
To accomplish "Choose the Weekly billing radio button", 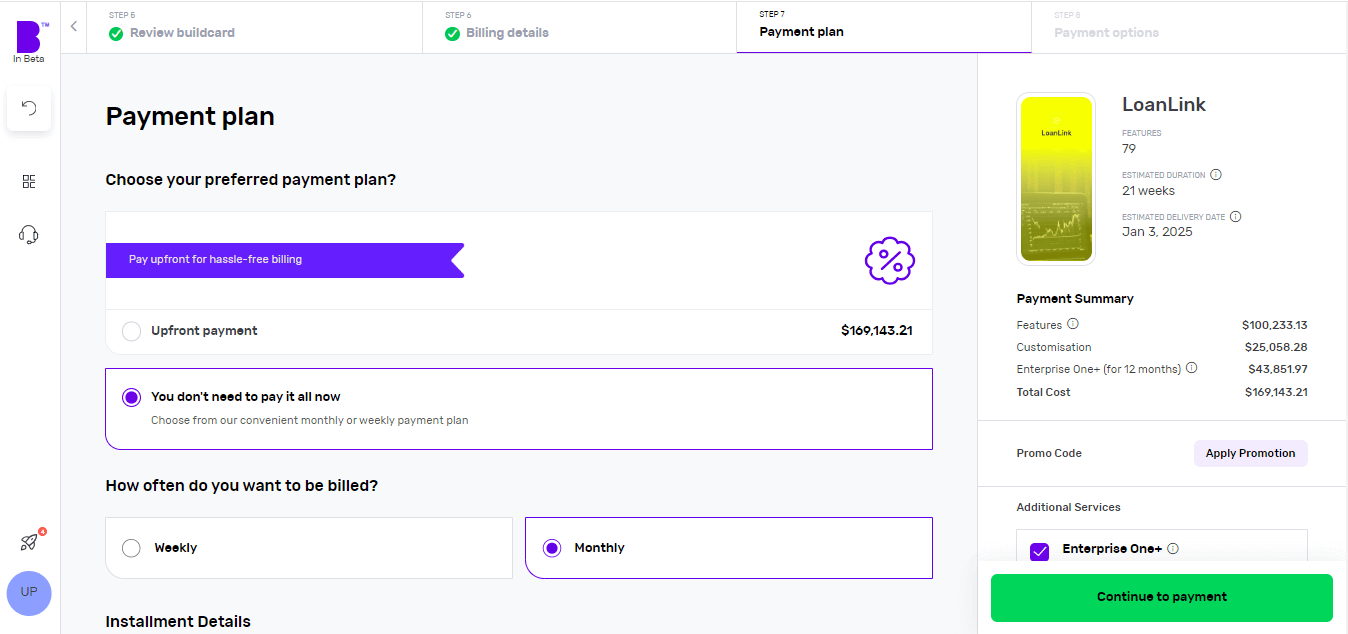I will point(131,548).
